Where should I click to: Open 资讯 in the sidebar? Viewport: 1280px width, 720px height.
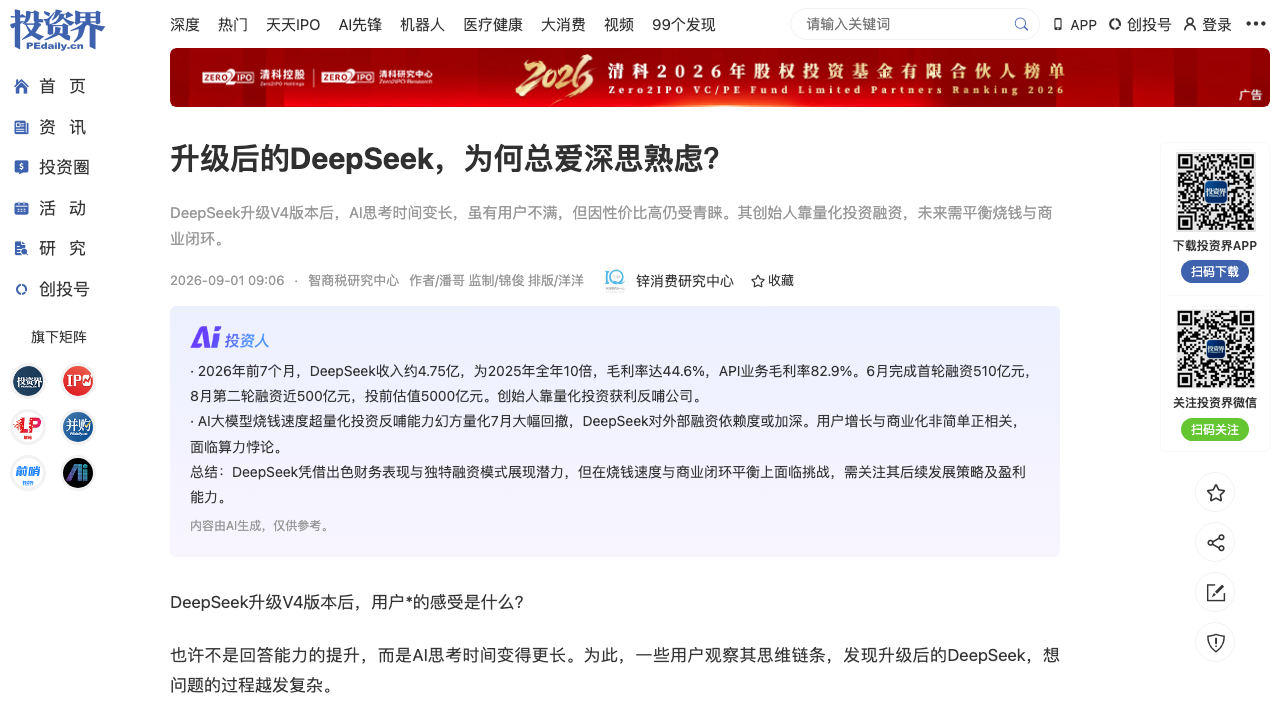tap(50, 128)
